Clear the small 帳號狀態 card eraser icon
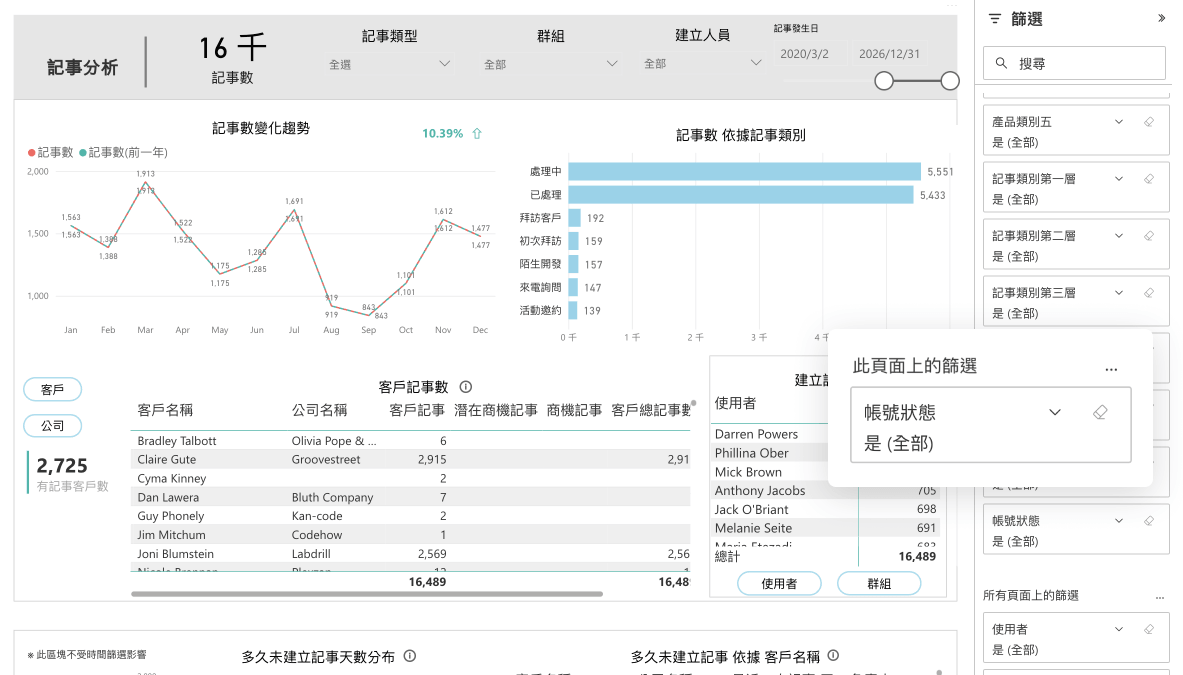The width and height of the screenshot is (1183, 675). pyautogui.click(x=1148, y=520)
